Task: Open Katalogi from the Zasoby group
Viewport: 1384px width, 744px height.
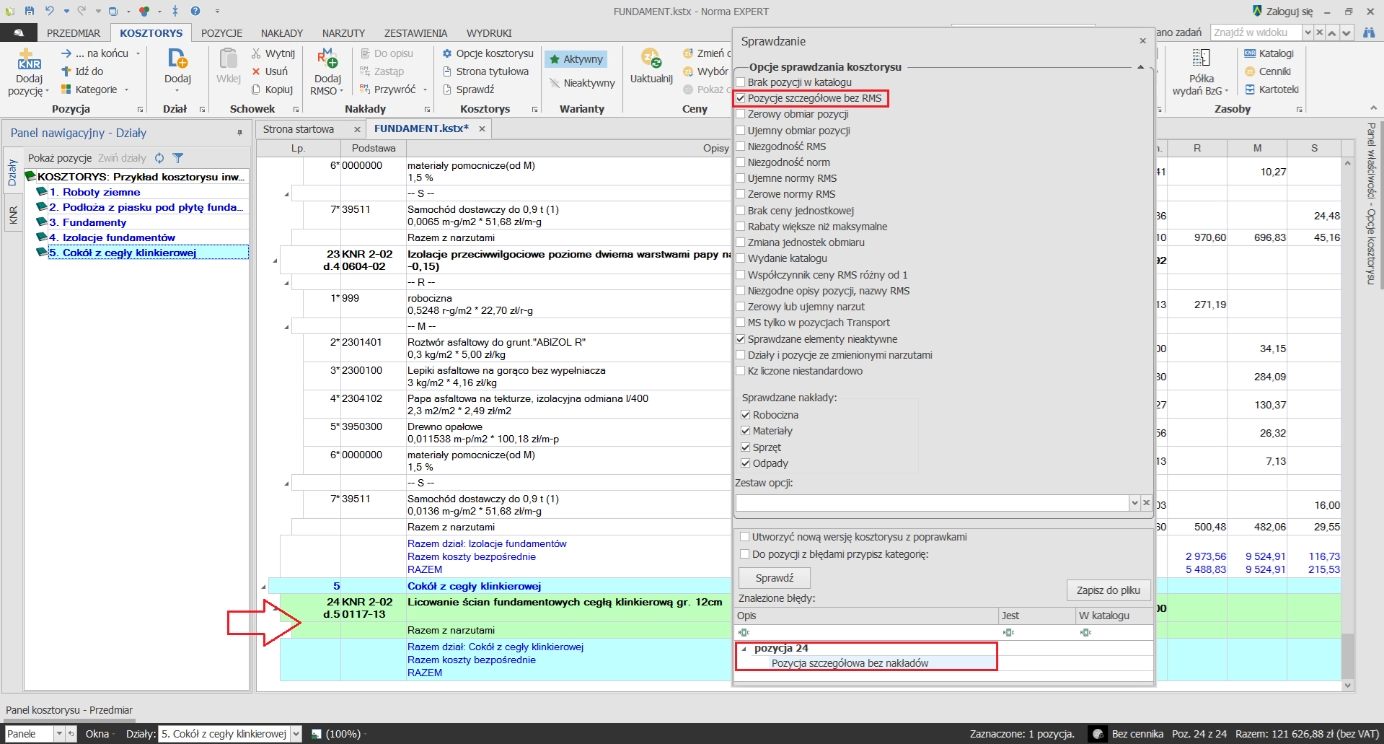Action: [1269, 53]
